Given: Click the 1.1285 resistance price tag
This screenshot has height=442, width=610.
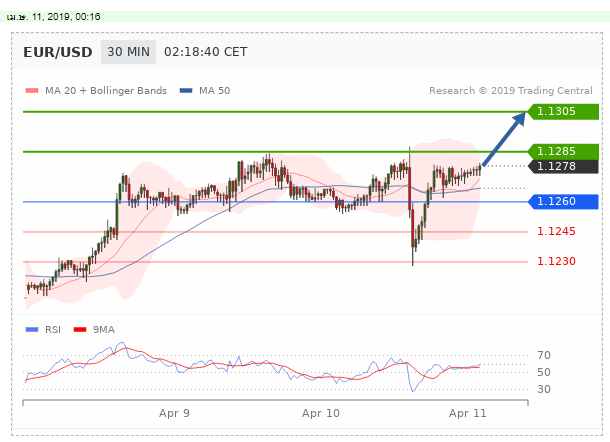Looking at the screenshot, I should [x=563, y=151].
